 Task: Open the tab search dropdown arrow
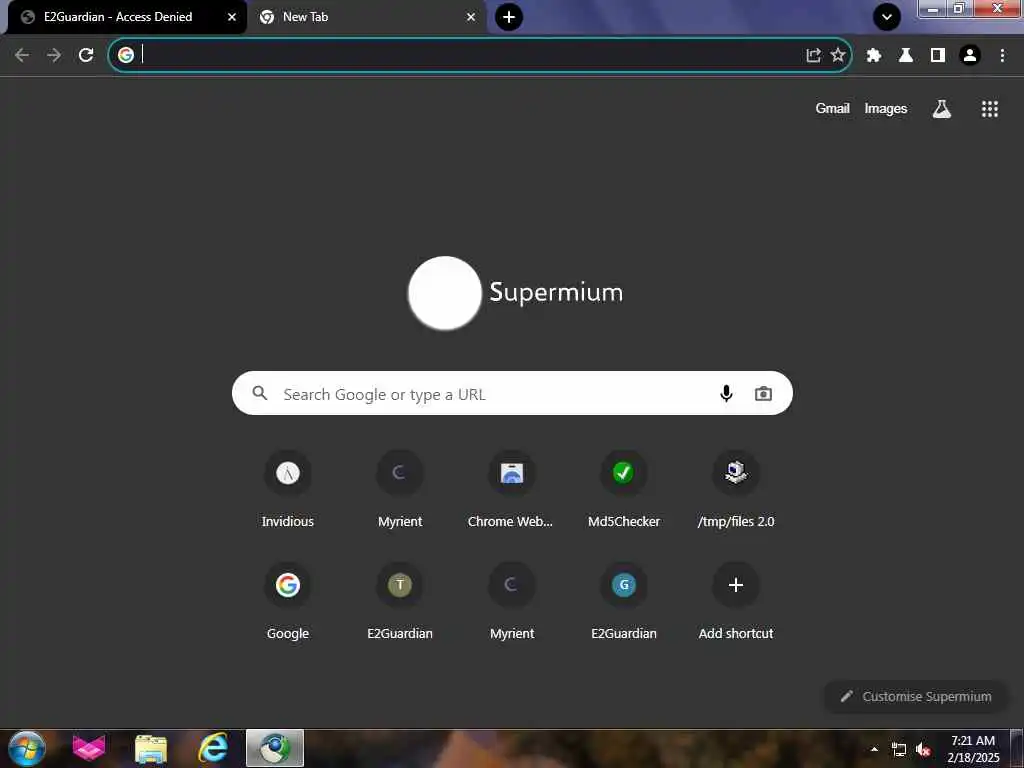(887, 17)
